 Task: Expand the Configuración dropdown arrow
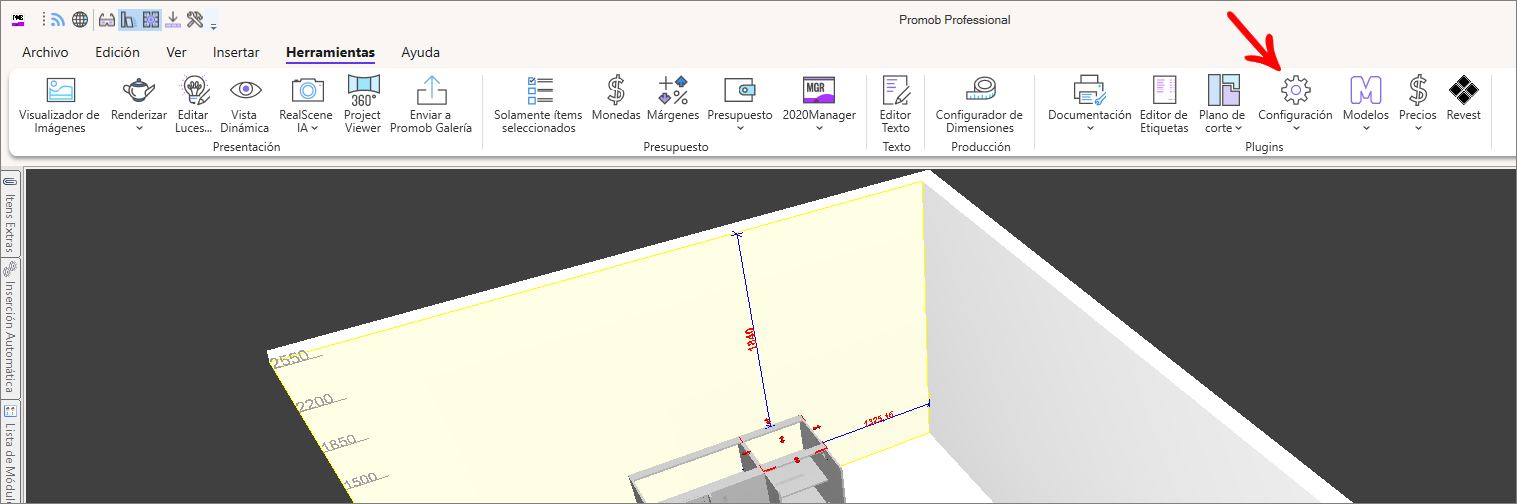point(1295,128)
